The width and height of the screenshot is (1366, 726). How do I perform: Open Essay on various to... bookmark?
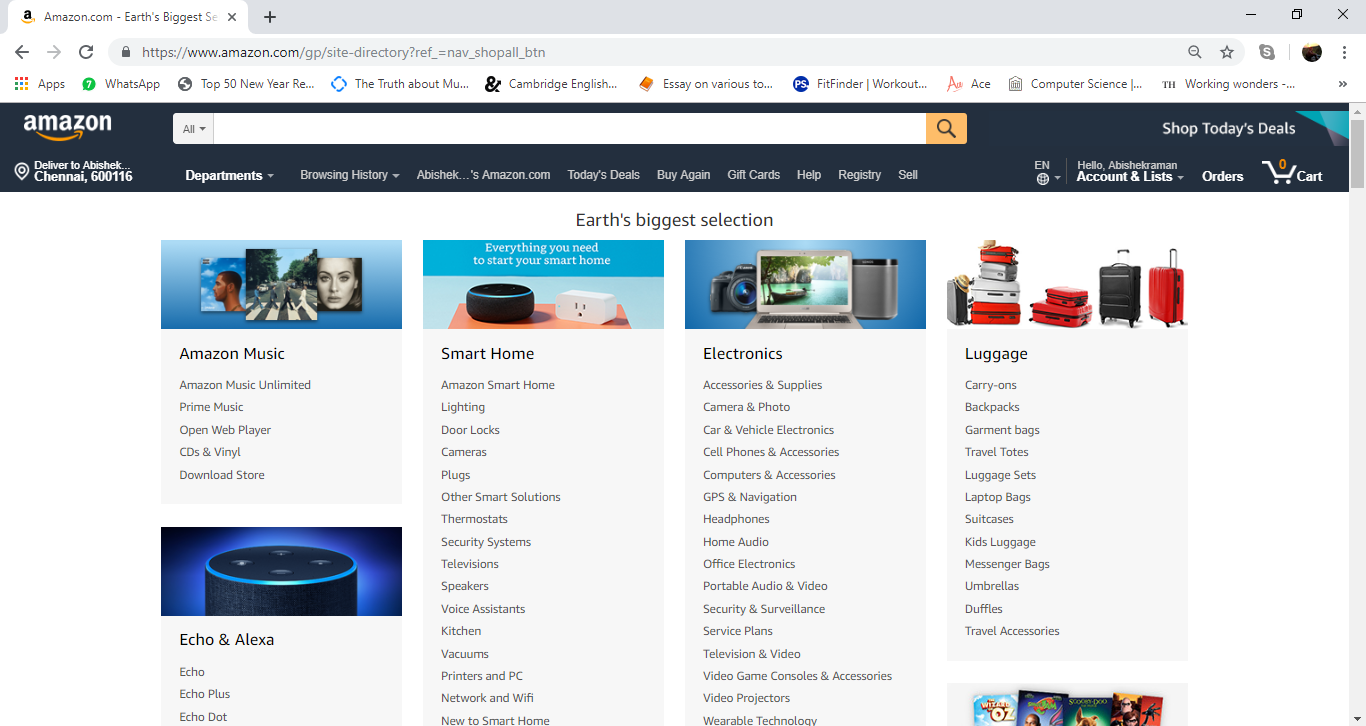point(706,84)
